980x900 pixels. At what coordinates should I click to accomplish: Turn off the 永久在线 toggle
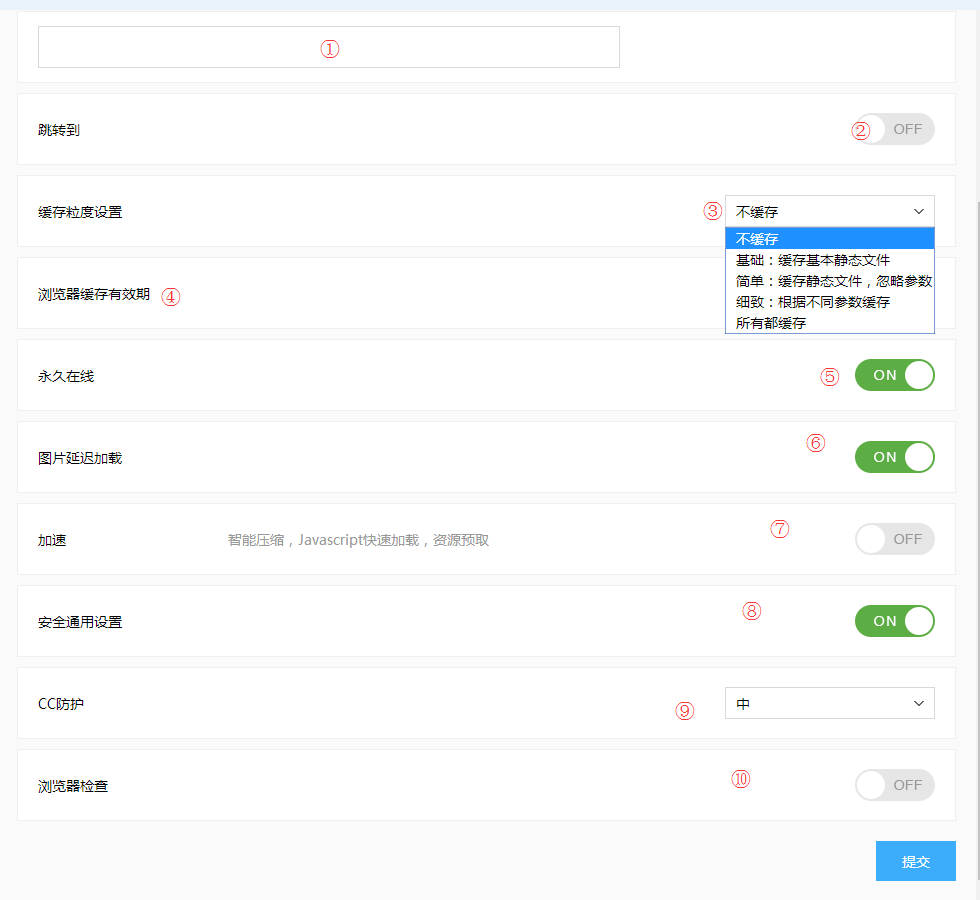coord(894,375)
